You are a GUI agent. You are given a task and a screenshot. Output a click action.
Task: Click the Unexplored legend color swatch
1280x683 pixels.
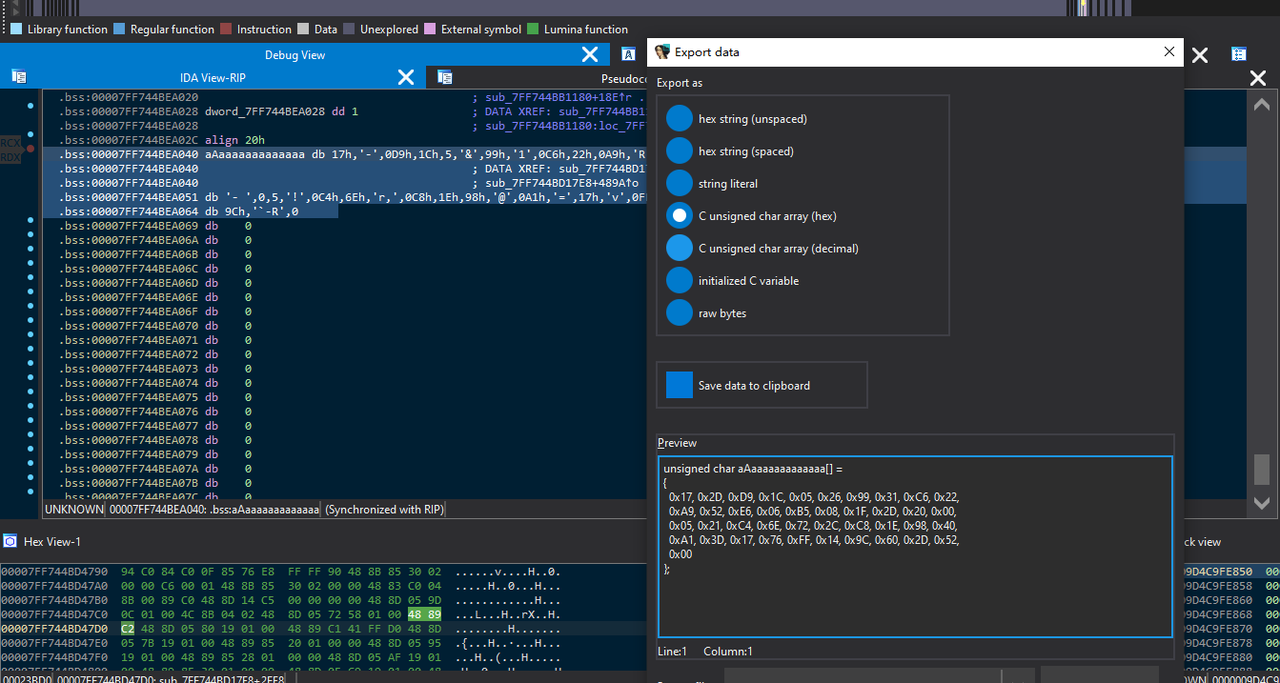(x=349, y=30)
